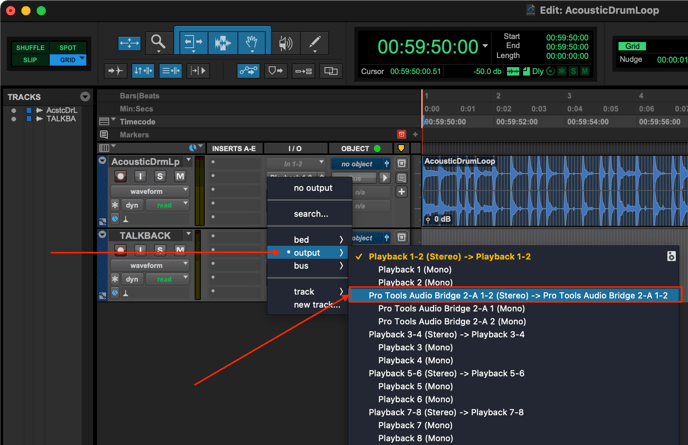The image size is (688, 445).
Task: Click dyn button on AcousticDrmLp track
Action: click(x=132, y=205)
